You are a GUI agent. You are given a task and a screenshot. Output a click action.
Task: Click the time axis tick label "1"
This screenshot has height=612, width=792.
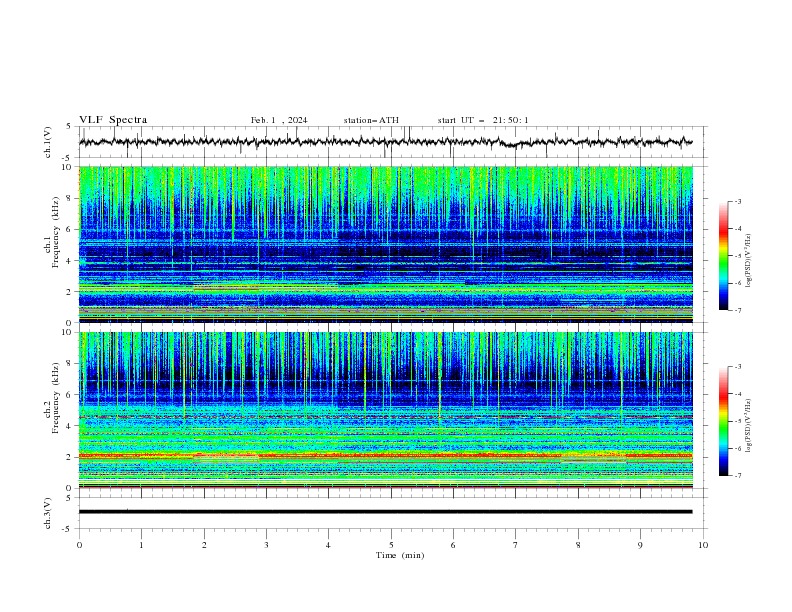tap(141, 545)
